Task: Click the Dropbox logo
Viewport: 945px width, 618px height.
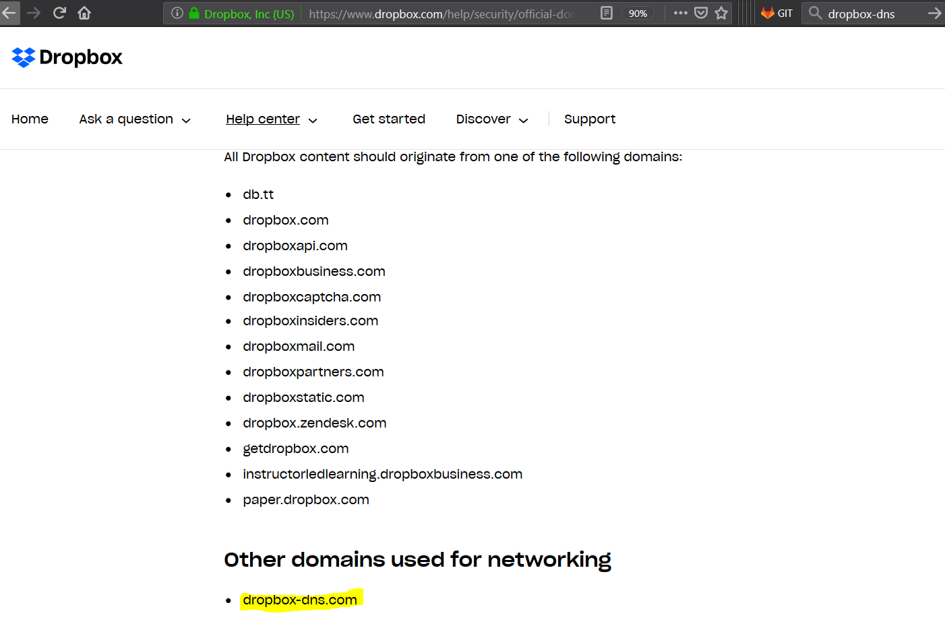Action: 67,57
